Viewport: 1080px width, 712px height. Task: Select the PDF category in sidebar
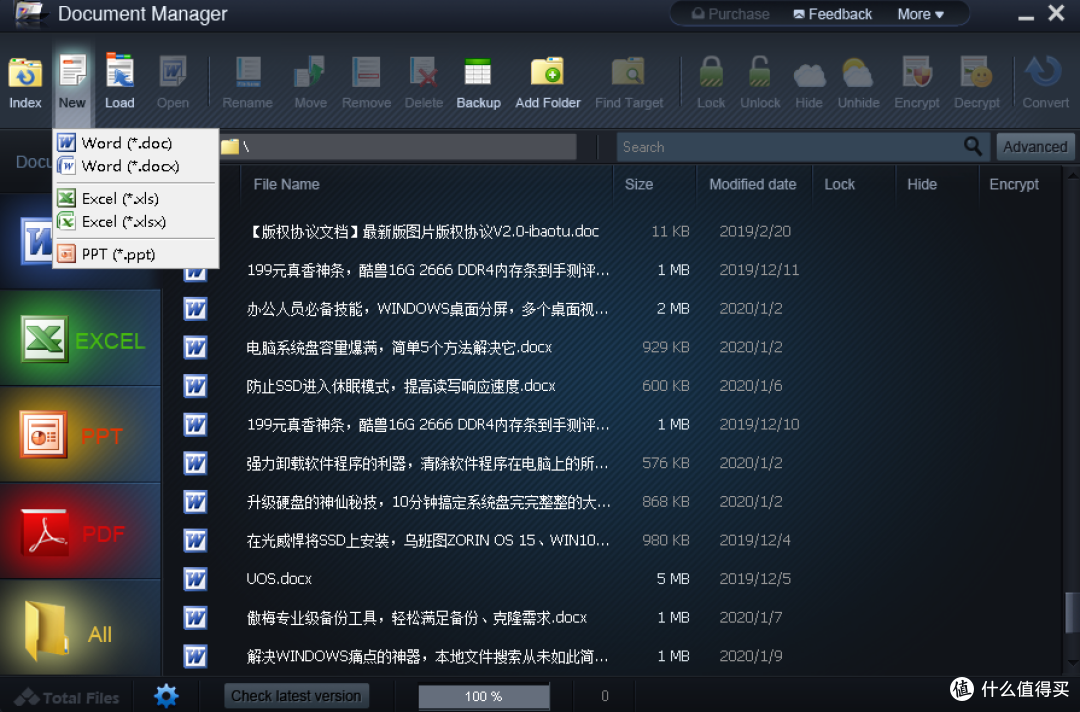point(81,531)
